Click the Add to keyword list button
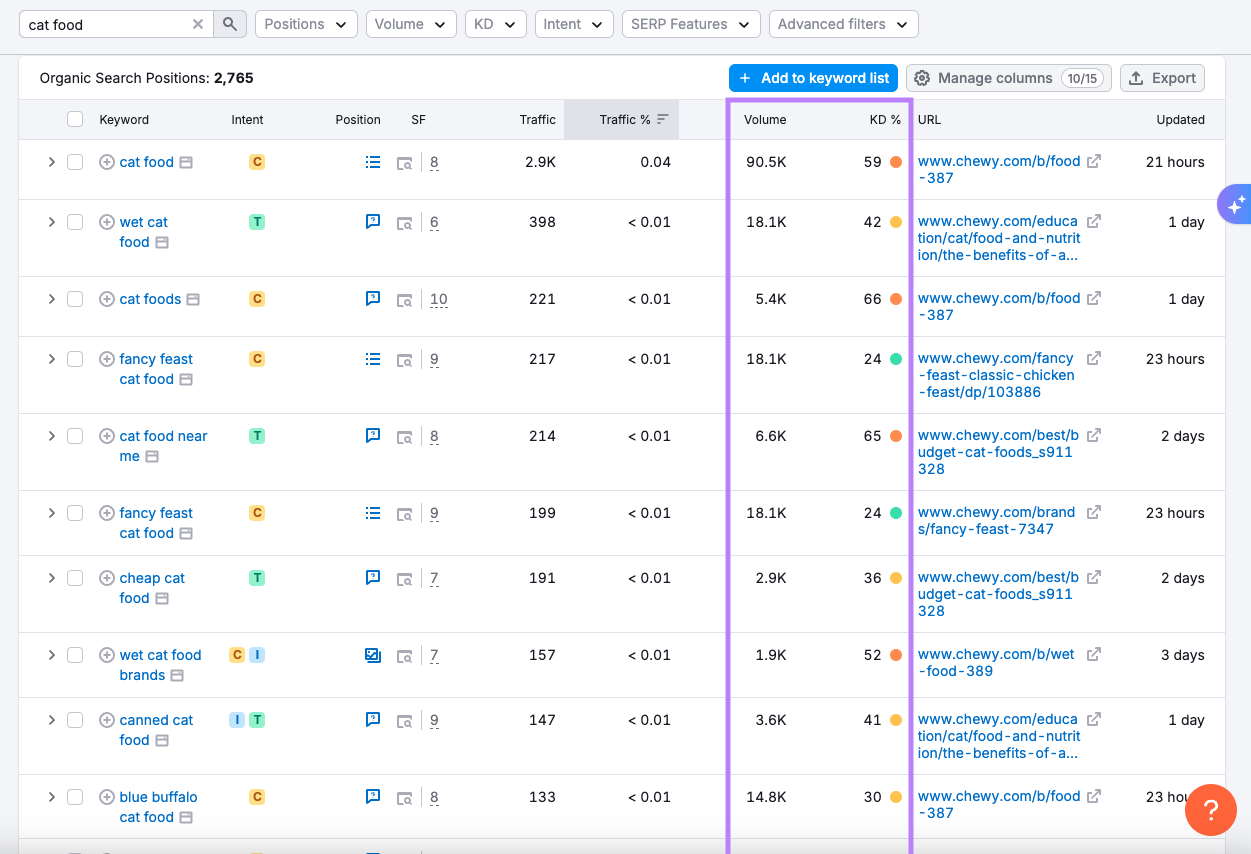This screenshot has height=854, width=1251. click(813, 77)
